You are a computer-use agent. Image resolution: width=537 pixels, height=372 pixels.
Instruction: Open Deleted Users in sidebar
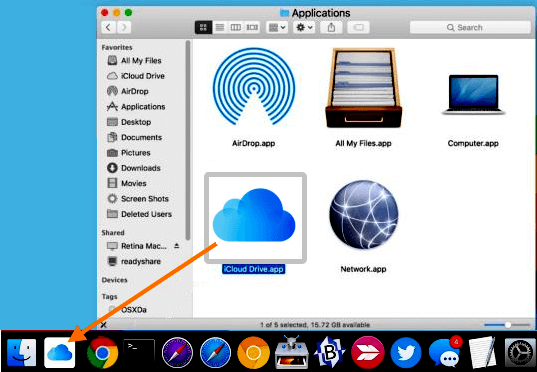click(x=146, y=214)
